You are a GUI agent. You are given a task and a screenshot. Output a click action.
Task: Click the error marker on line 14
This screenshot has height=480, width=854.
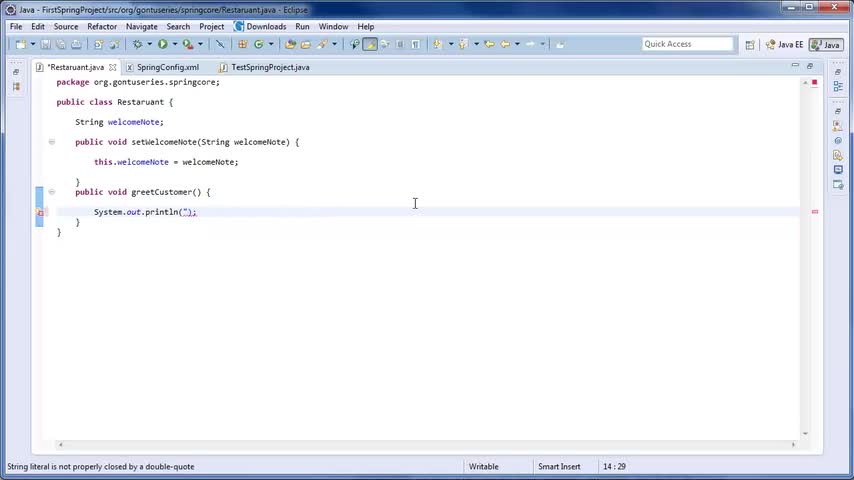[x=40, y=212]
